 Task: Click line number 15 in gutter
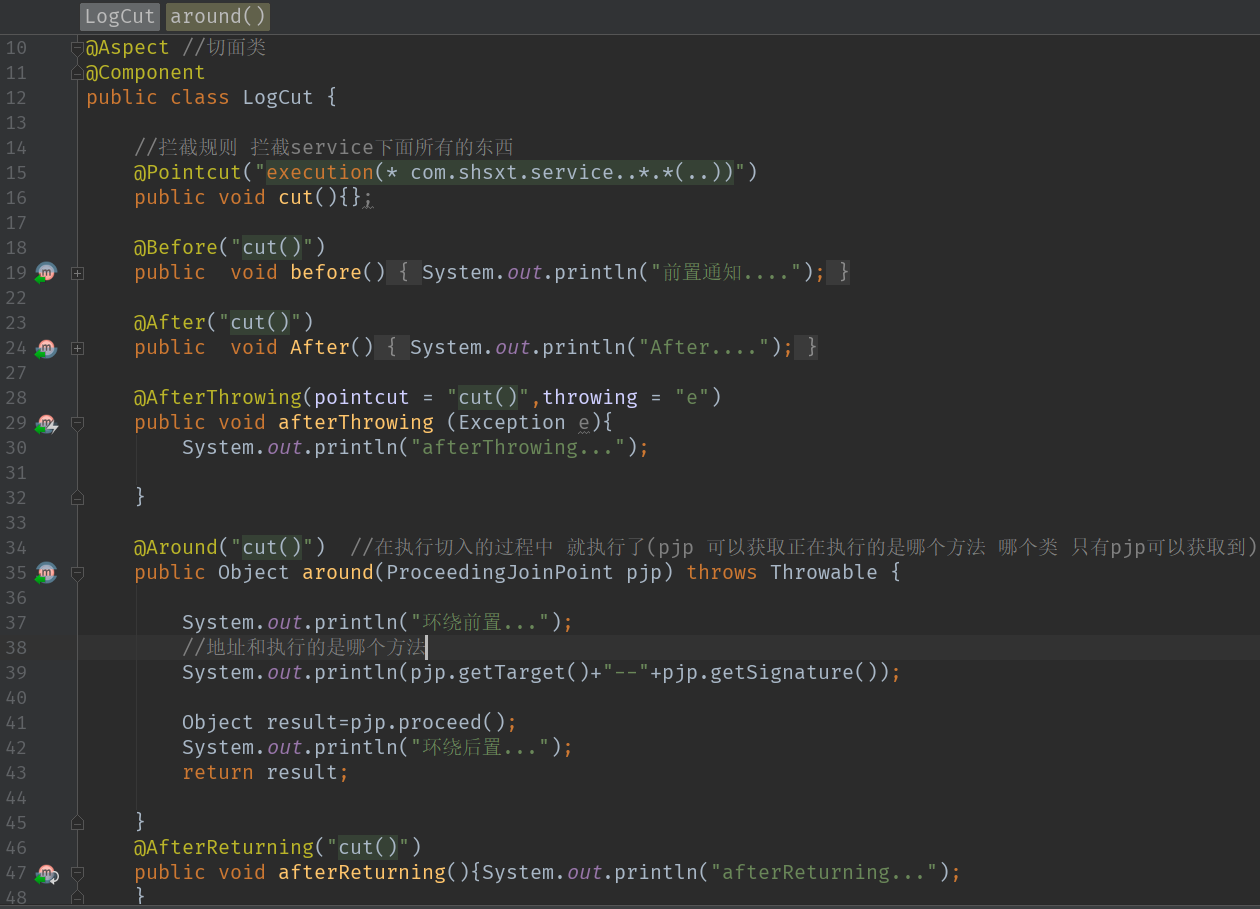tap(16, 172)
